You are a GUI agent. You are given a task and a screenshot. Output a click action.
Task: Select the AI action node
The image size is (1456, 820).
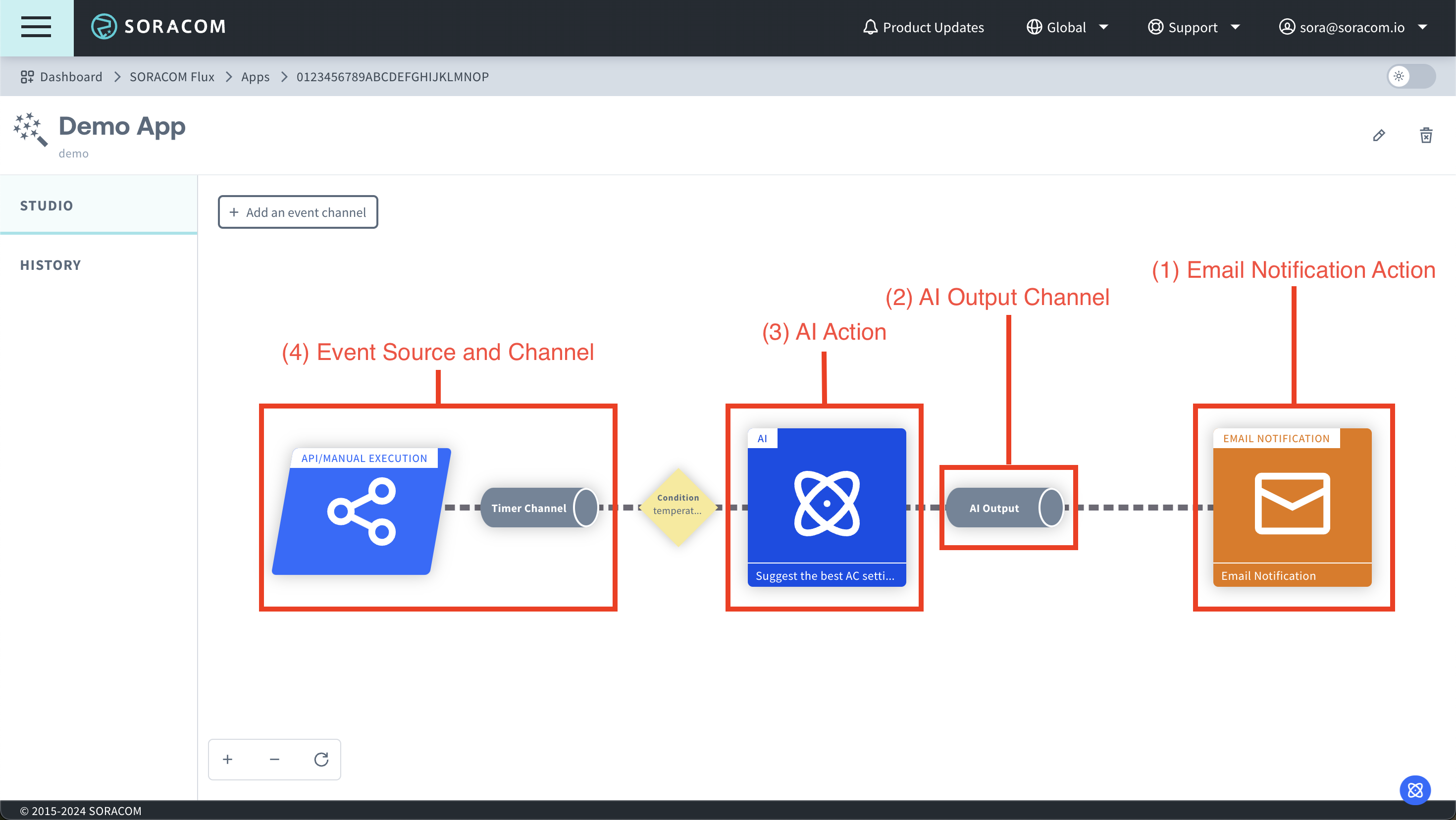tap(827, 507)
